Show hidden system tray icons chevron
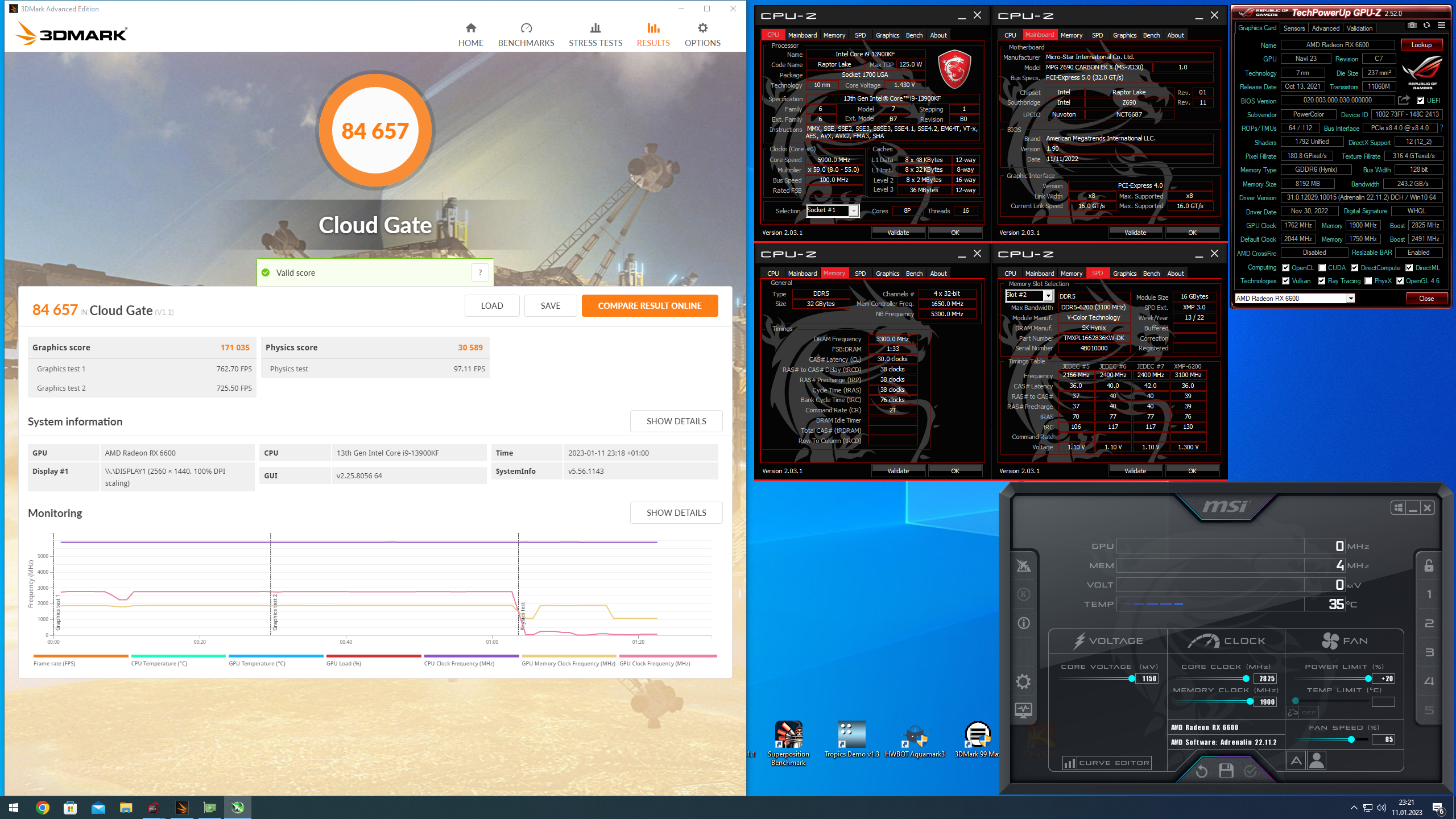The image size is (1456, 819). (x=1354, y=808)
